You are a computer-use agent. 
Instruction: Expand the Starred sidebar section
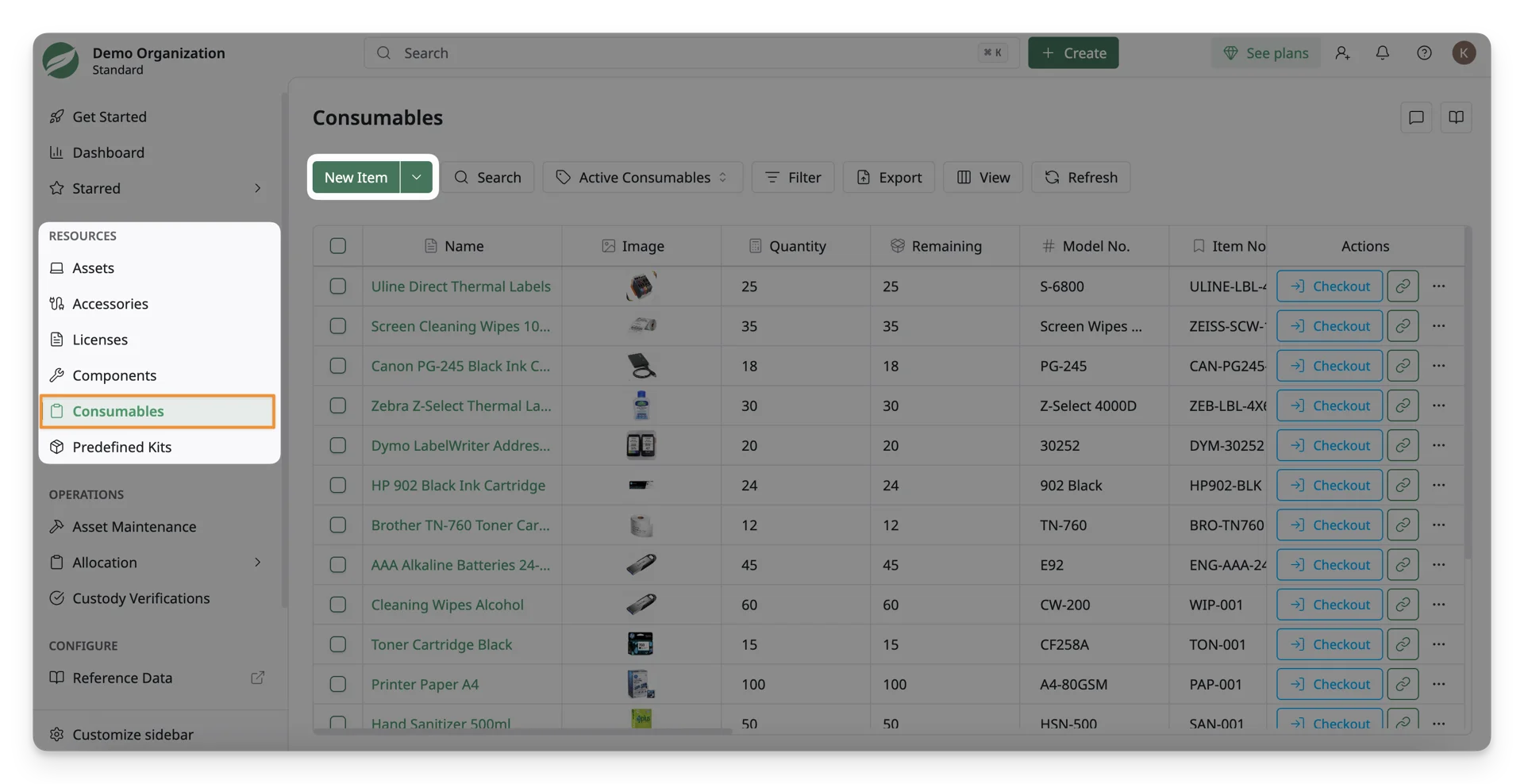257,188
